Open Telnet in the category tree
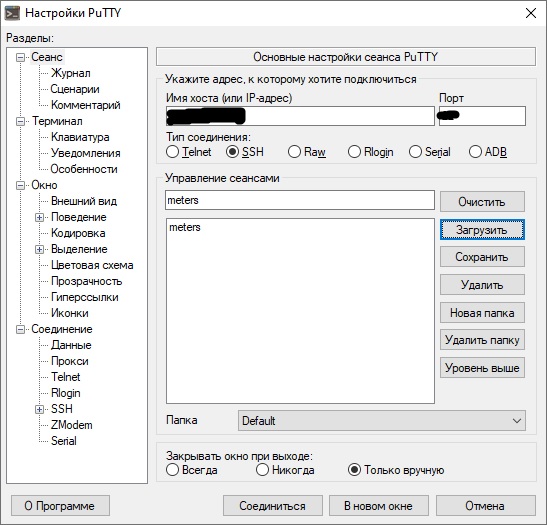Viewport: 547px width, 525px height. [66, 377]
